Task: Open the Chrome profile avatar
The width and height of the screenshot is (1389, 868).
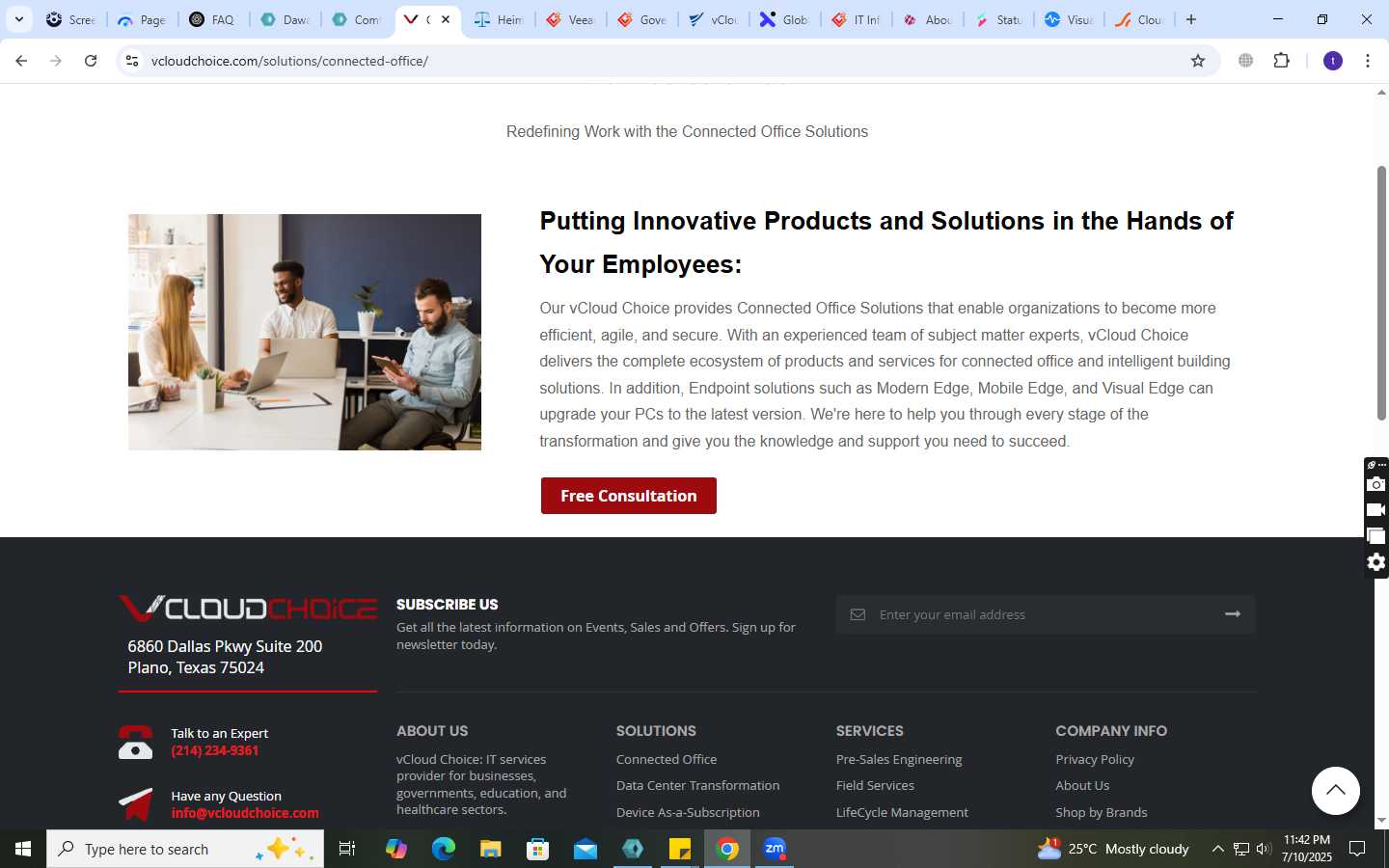Action: [1333, 61]
